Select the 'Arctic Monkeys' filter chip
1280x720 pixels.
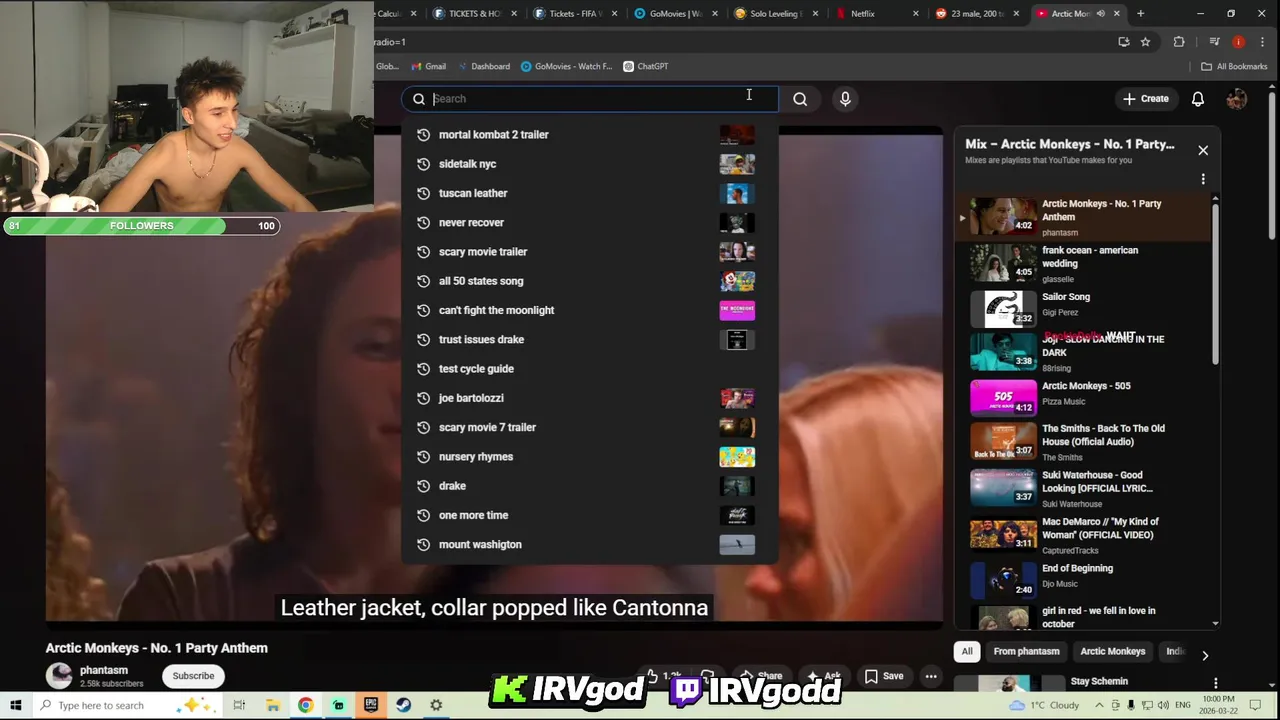point(1112,652)
